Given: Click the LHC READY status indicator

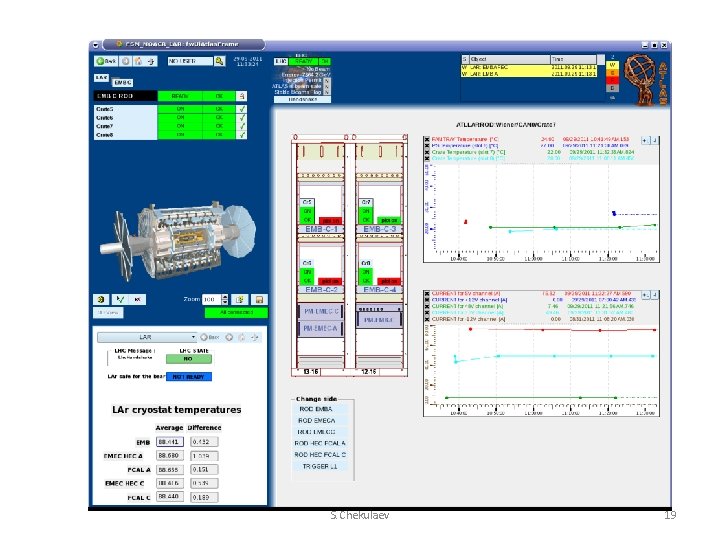Looking at the screenshot, I should (304, 62).
